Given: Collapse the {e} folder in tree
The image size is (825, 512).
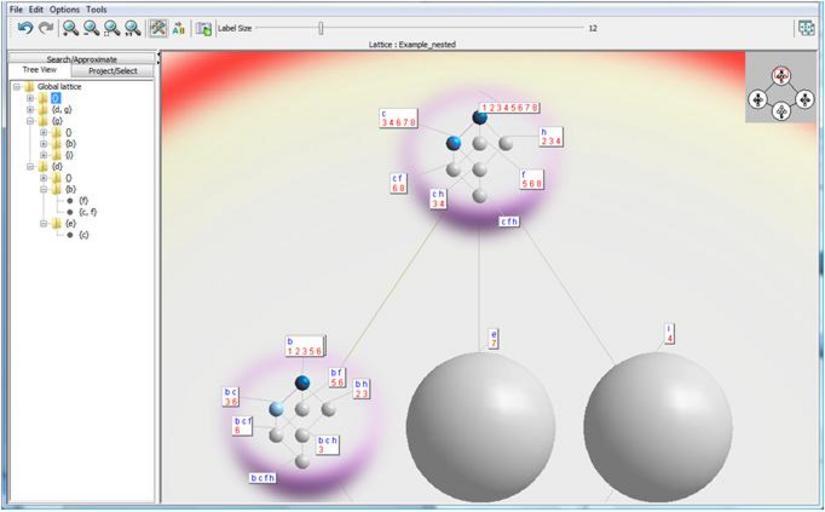Looking at the screenshot, I should (44, 224).
